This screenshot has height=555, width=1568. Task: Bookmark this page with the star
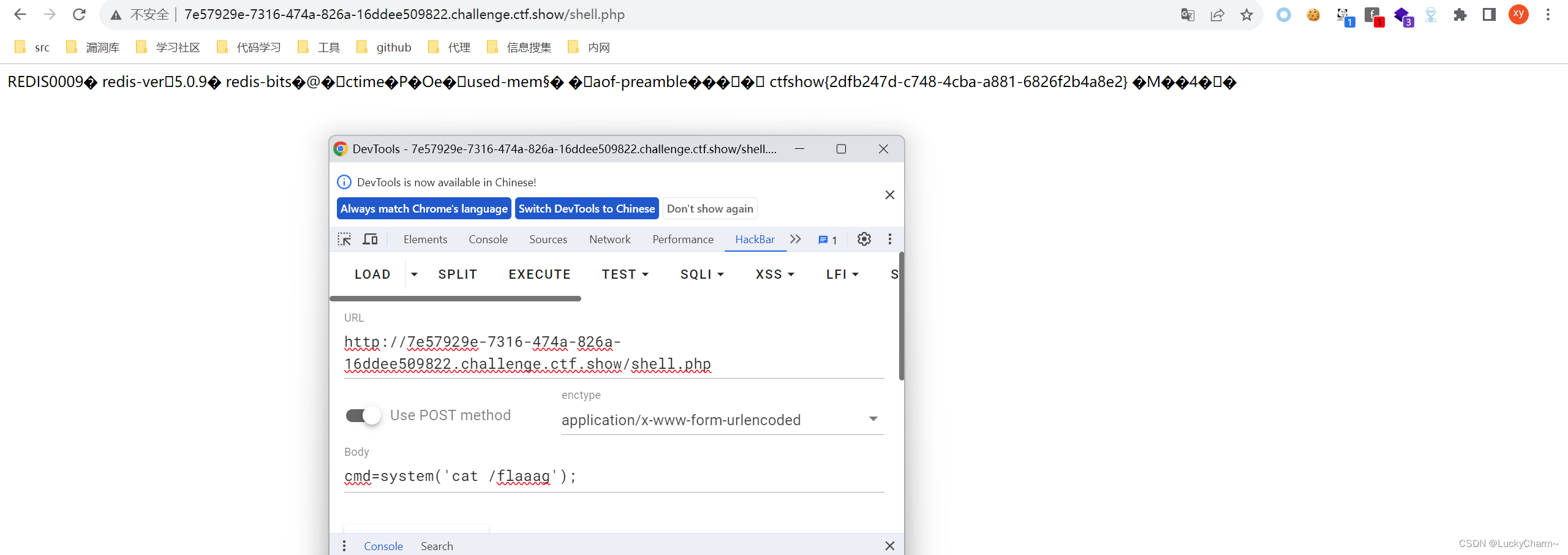click(1246, 15)
